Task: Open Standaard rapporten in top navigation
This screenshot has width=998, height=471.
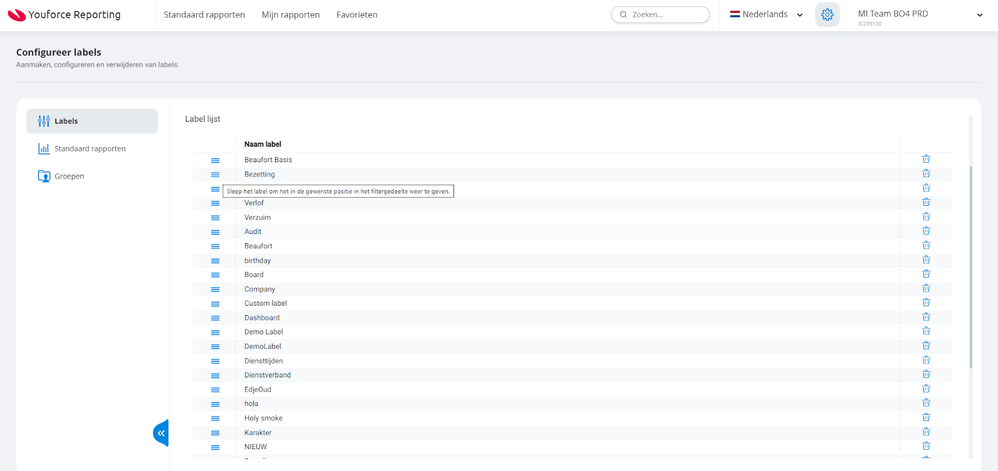Action: coord(204,15)
